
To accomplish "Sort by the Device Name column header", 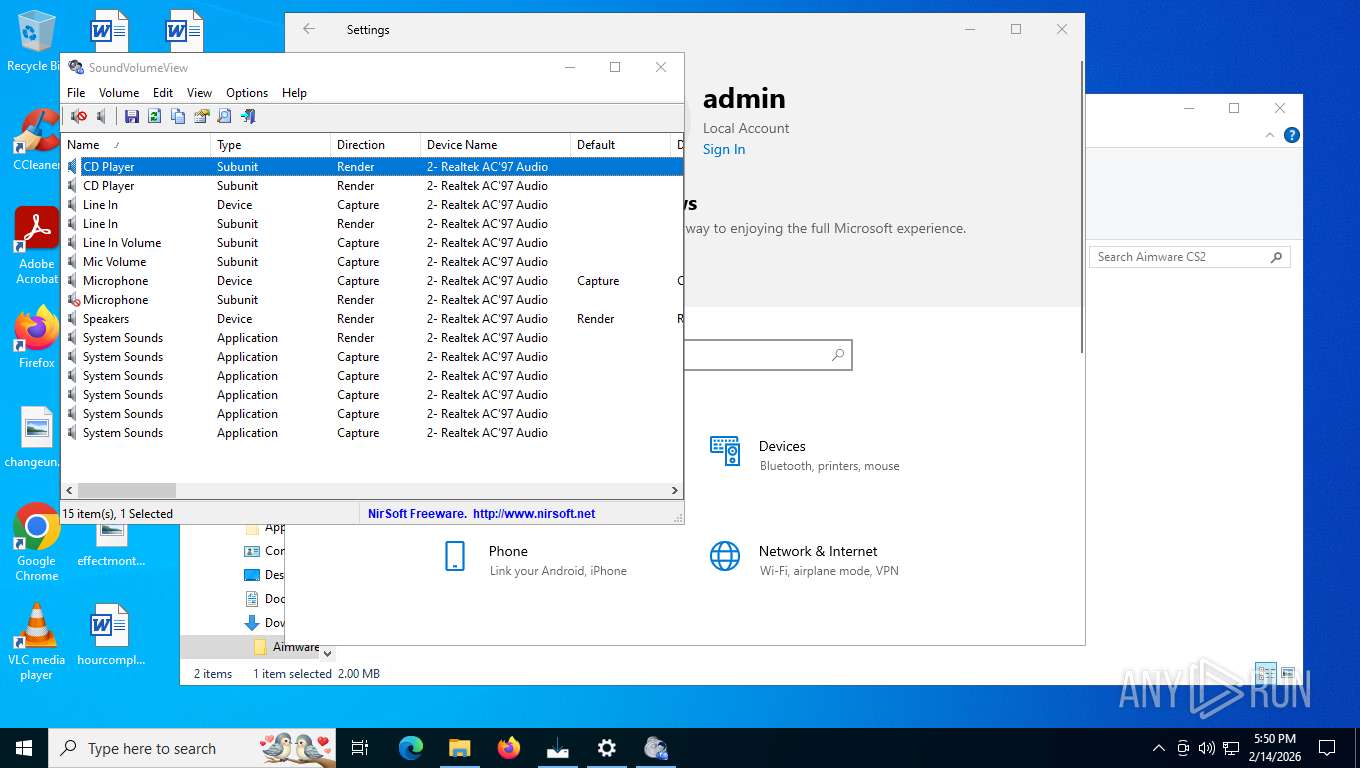I will (495, 145).
